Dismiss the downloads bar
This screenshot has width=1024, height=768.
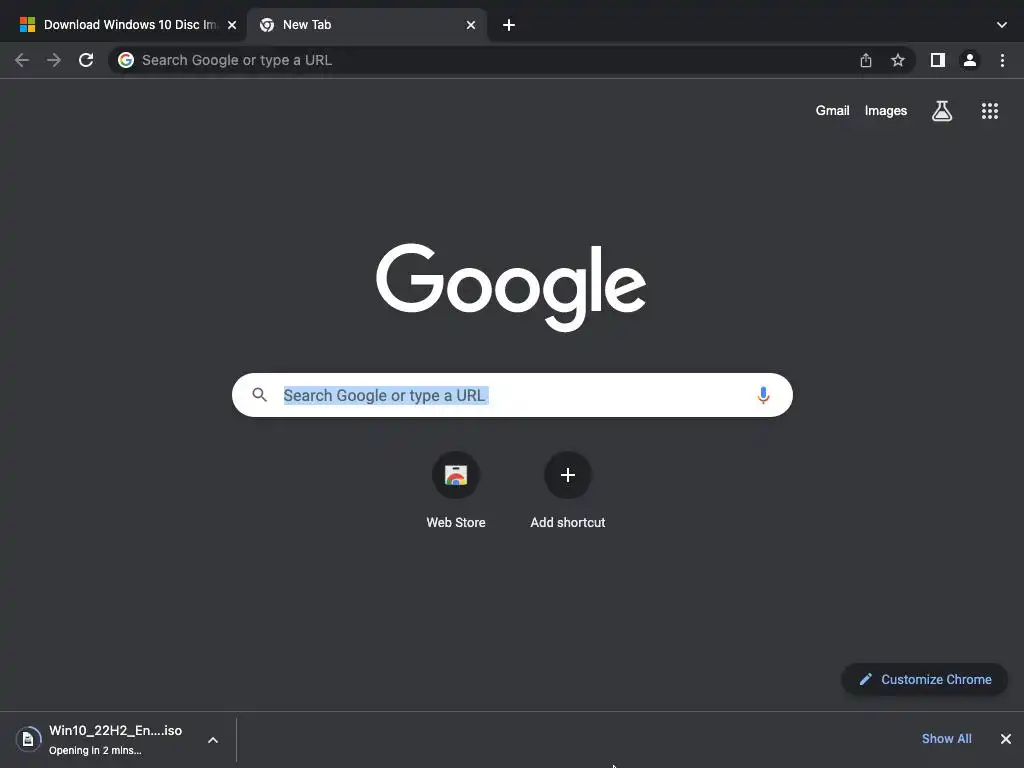pos(1006,739)
